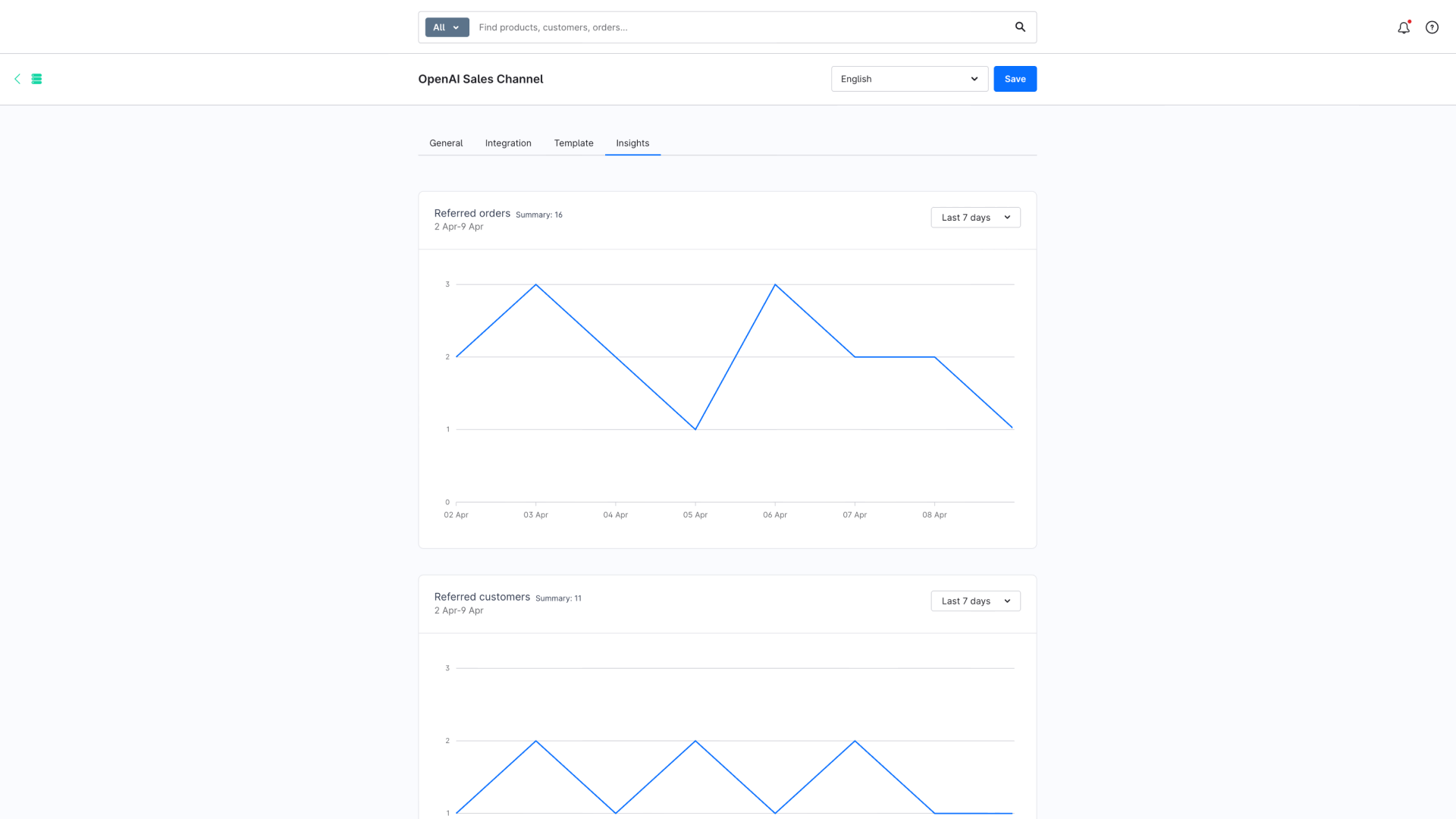Click the search magnifier icon

[1020, 27]
